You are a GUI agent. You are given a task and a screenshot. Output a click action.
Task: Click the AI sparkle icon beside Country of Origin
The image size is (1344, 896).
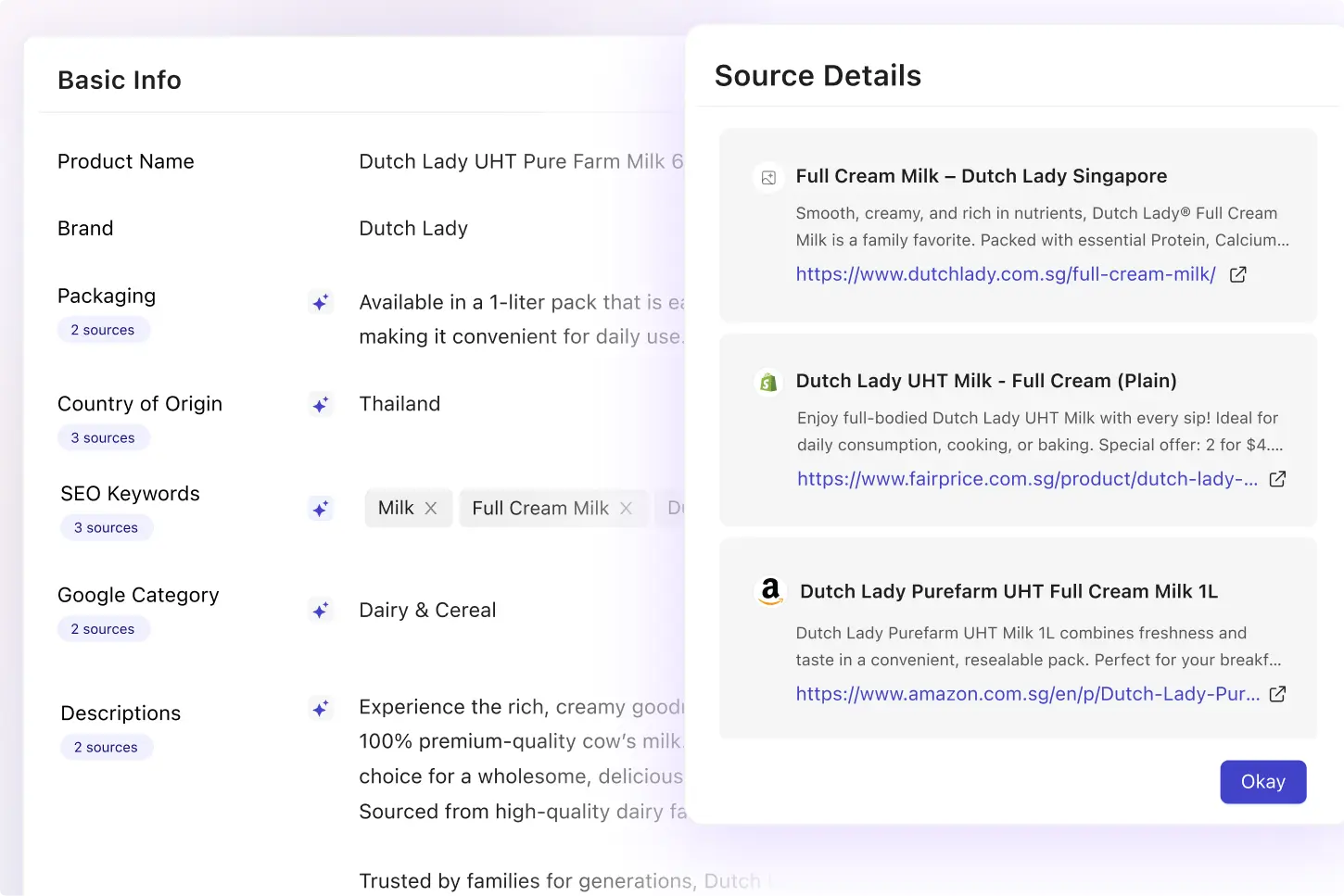[x=321, y=405]
